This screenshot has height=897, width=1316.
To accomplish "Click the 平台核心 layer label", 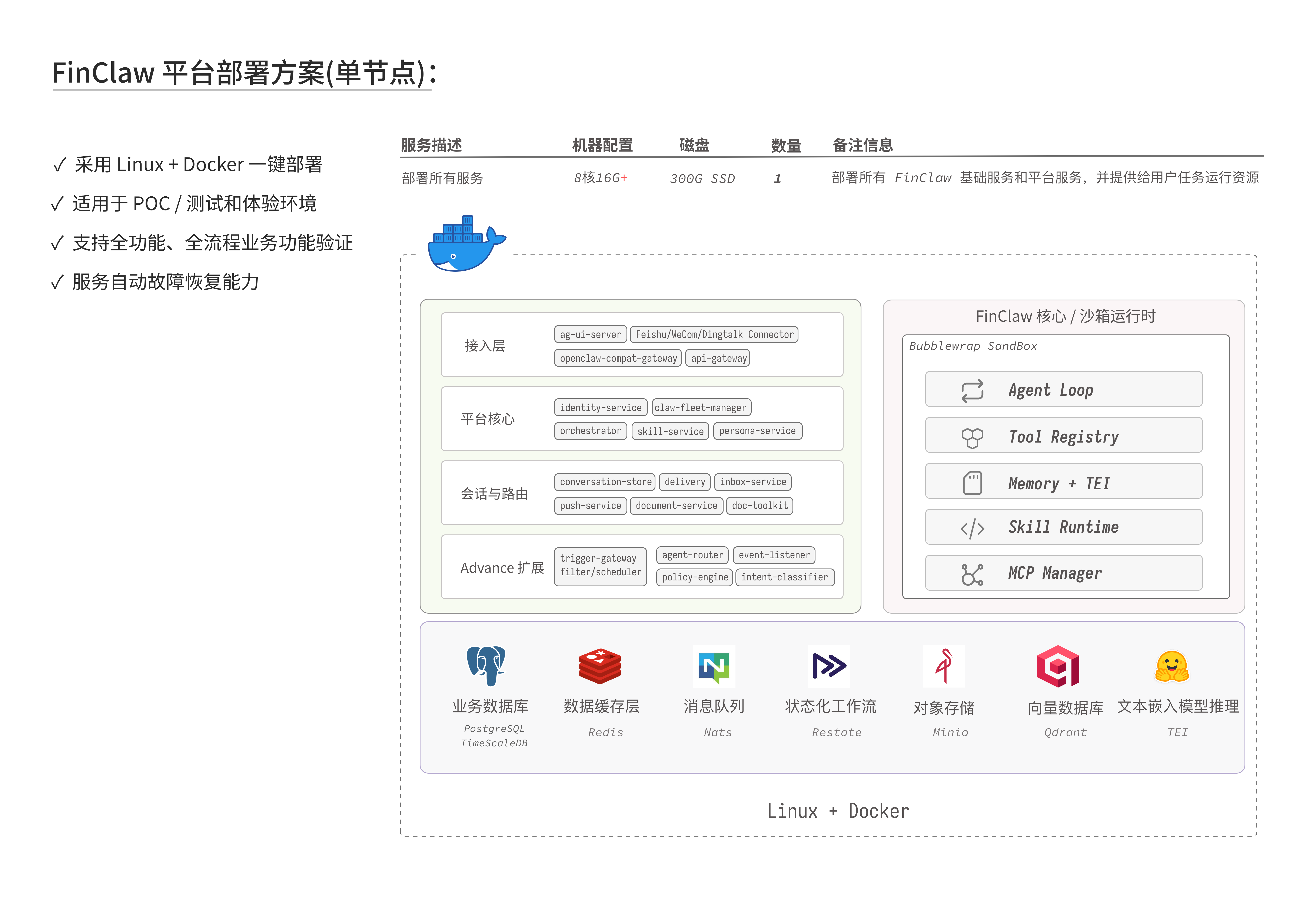I will [x=488, y=419].
